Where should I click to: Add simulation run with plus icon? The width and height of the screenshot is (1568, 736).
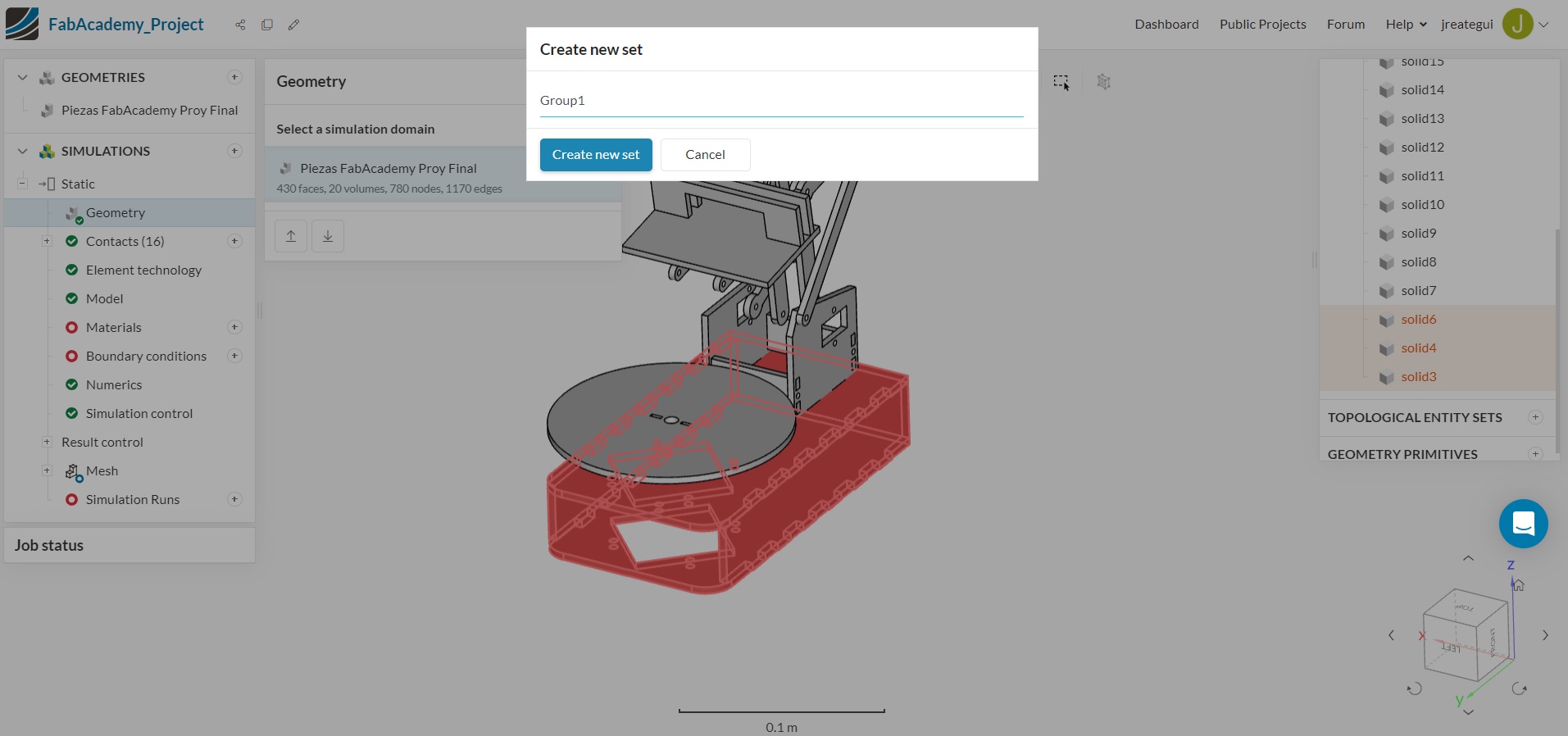[234, 499]
